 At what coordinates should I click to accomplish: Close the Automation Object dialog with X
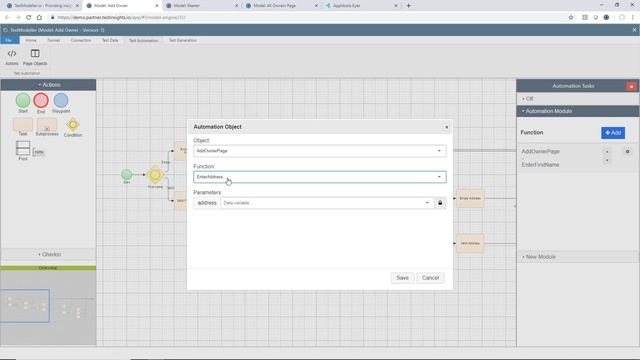[x=446, y=127]
